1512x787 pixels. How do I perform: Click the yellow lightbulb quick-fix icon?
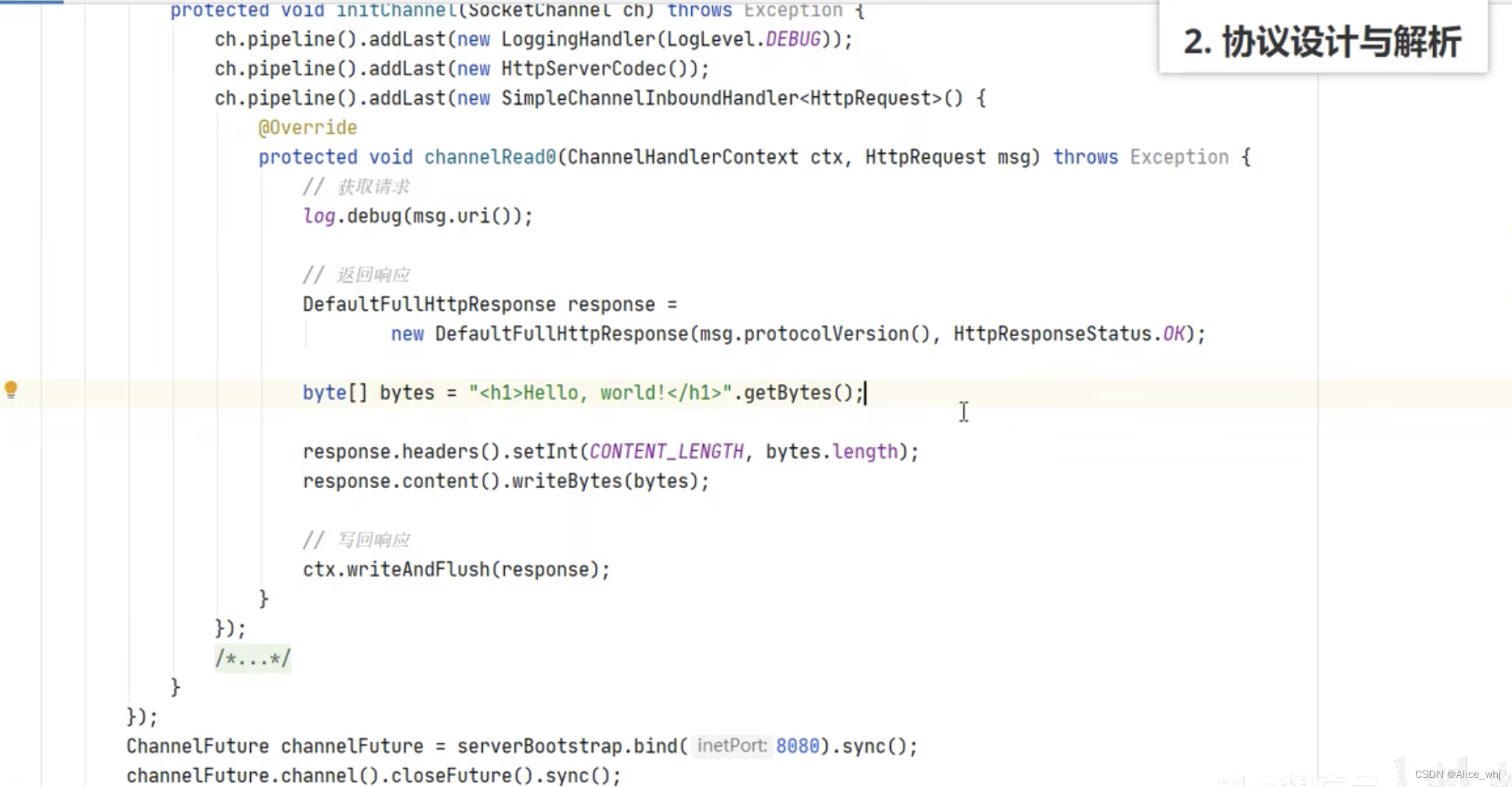(x=10, y=390)
